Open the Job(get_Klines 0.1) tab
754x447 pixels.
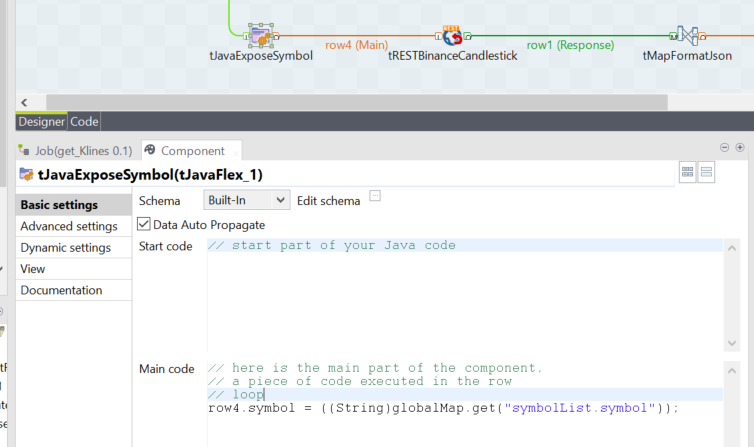(75, 151)
